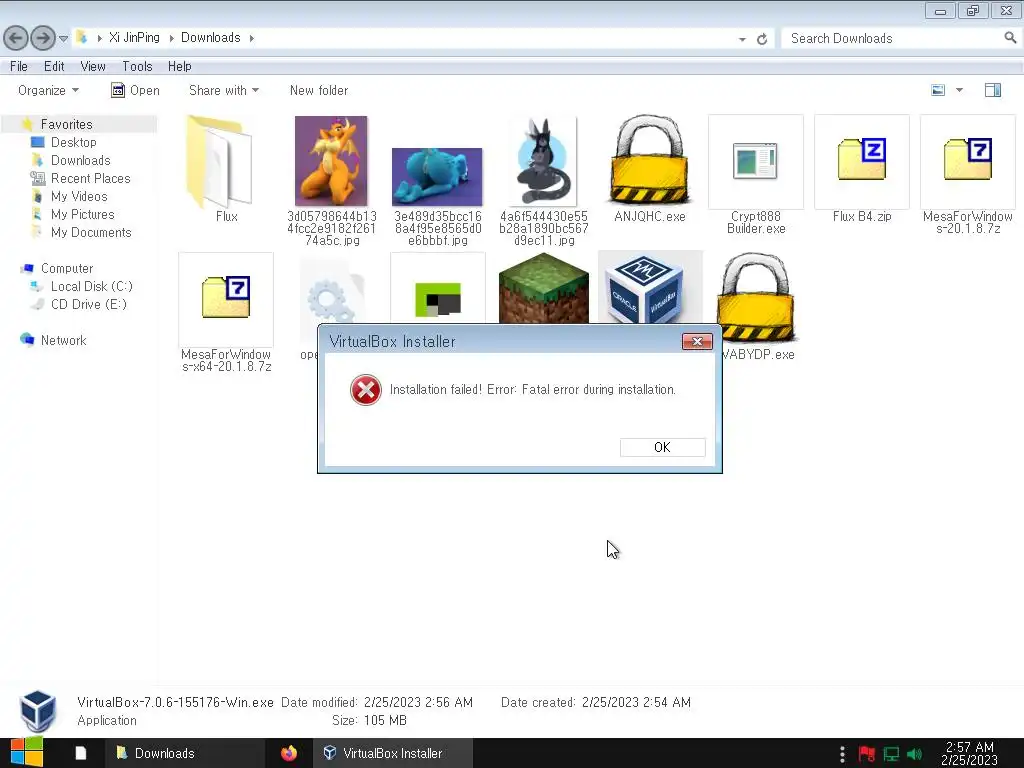Select the Flux folder icon
Screen dimensions: 1024x768
point(219,161)
